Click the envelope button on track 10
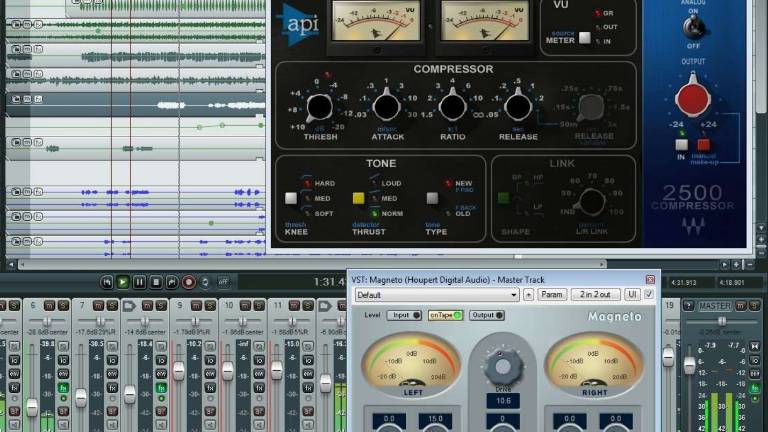The image size is (768, 432). pos(259,374)
